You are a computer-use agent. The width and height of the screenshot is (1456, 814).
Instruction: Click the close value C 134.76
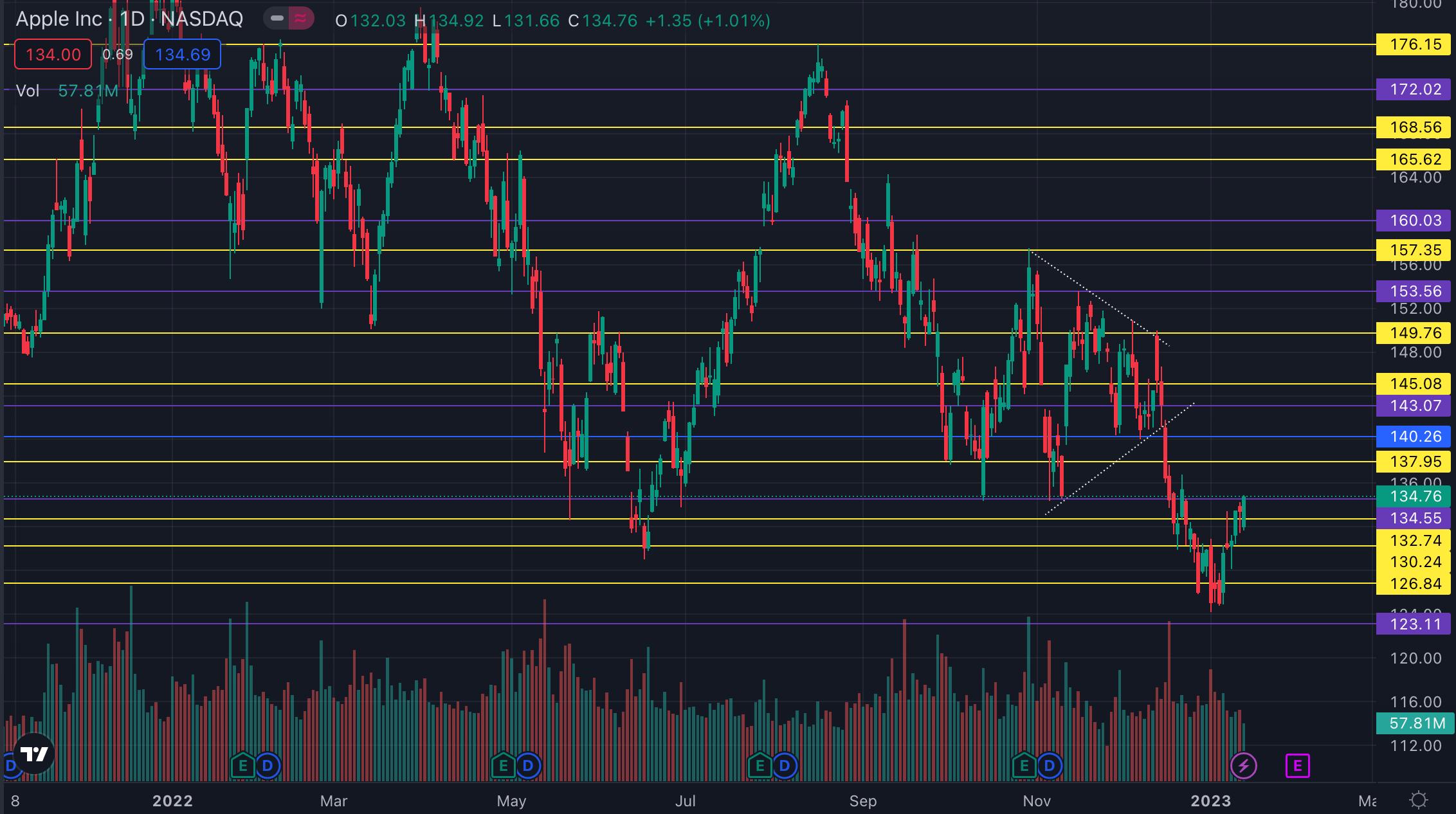pos(603,21)
